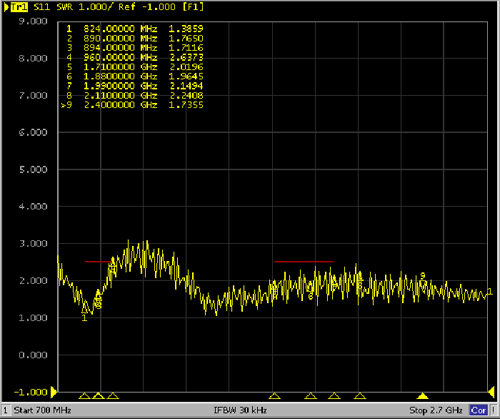Click the right-edge reference position arrow
The height and width of the screenshot is (419, 500).
point(491,392)
